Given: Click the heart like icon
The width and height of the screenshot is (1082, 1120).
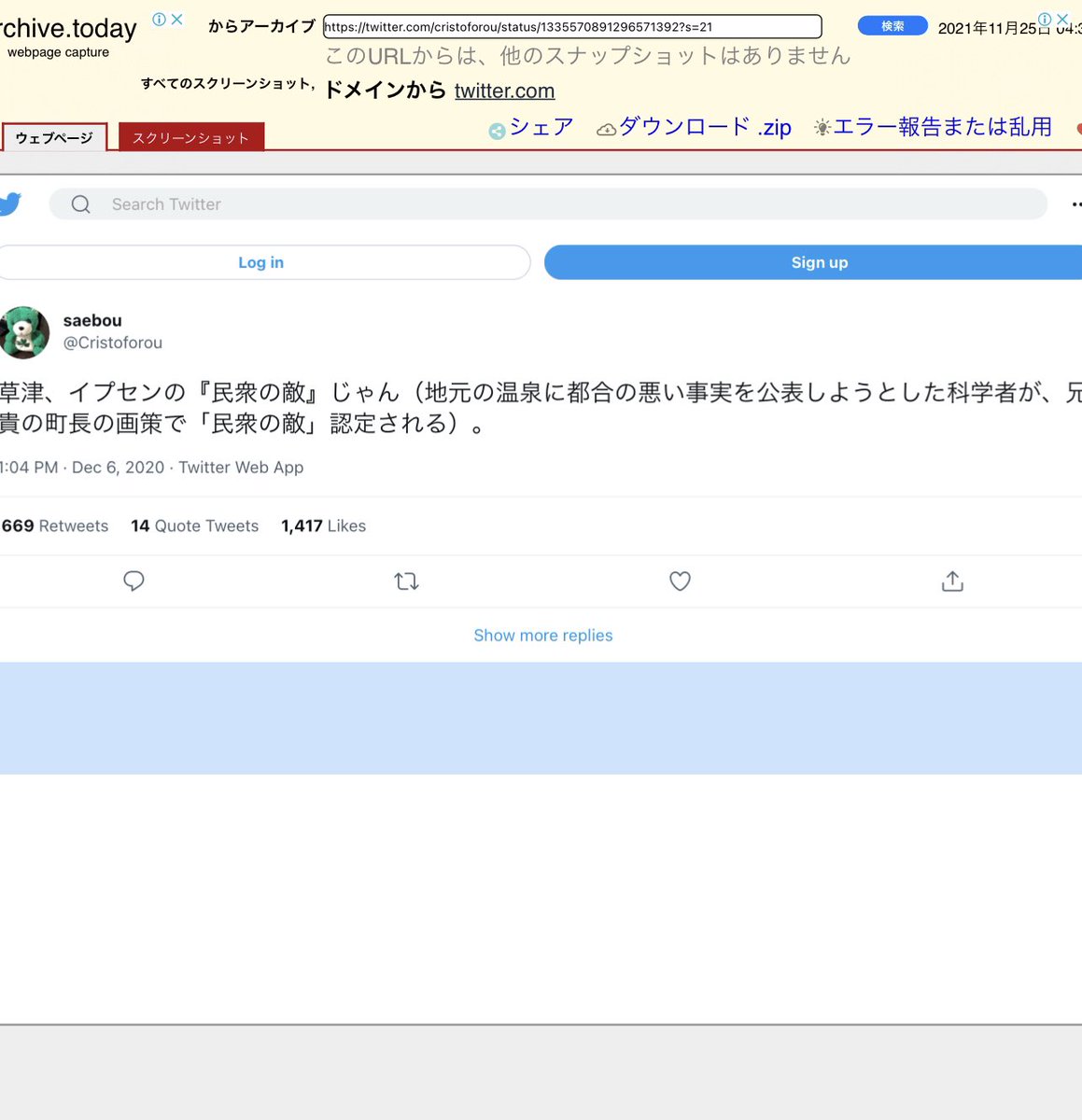Looking at the screenshot, I should 680,581.
